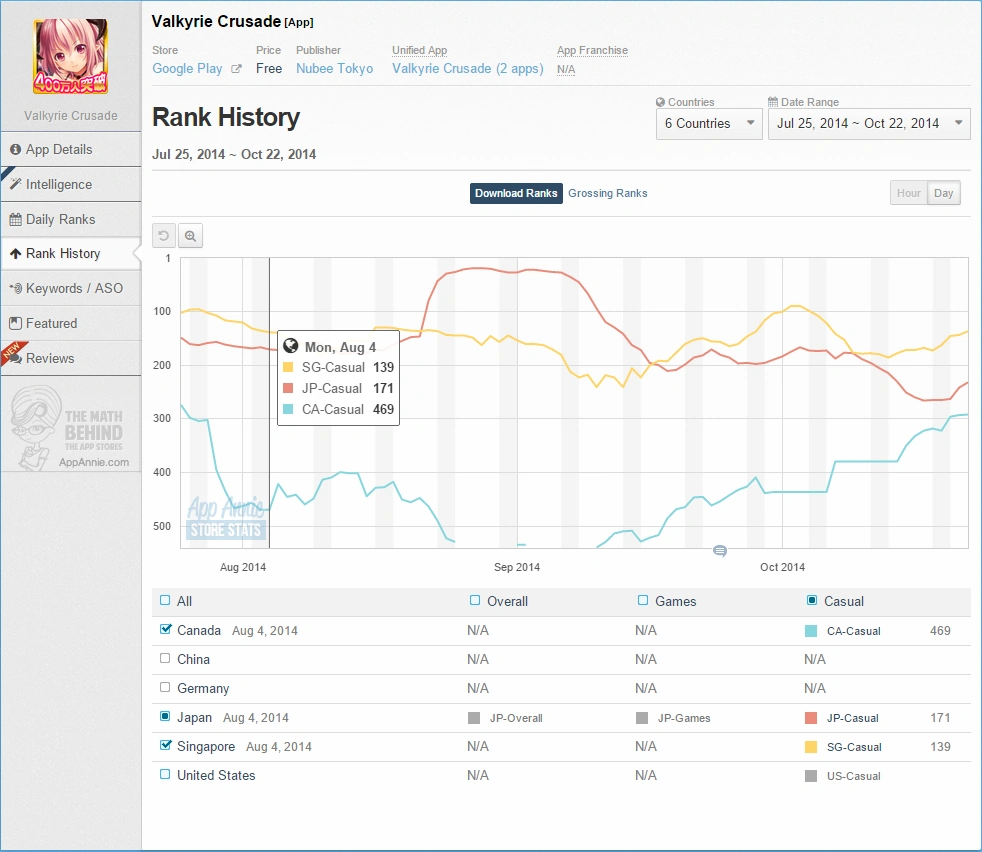Click the magnifier zoom icon above chart
The height and width of the screenshot is (852, 982).
pyautogui.click(x=190, y=236)
